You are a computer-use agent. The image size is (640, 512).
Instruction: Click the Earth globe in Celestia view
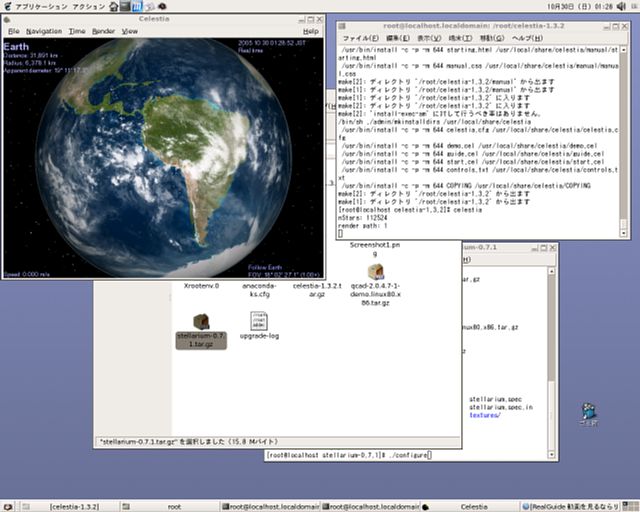coord(163,157)
